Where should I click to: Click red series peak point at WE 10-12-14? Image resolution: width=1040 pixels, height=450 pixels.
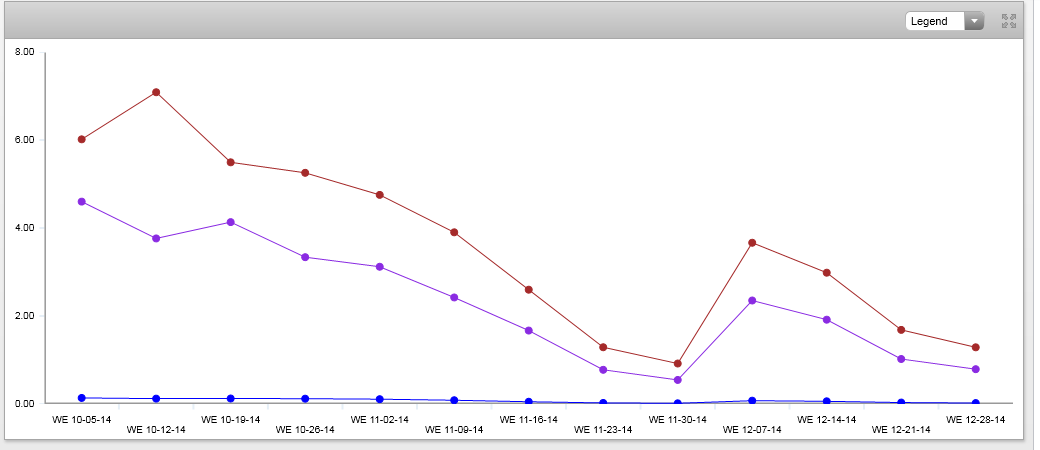pyautogui.click(x=156, y=92)
